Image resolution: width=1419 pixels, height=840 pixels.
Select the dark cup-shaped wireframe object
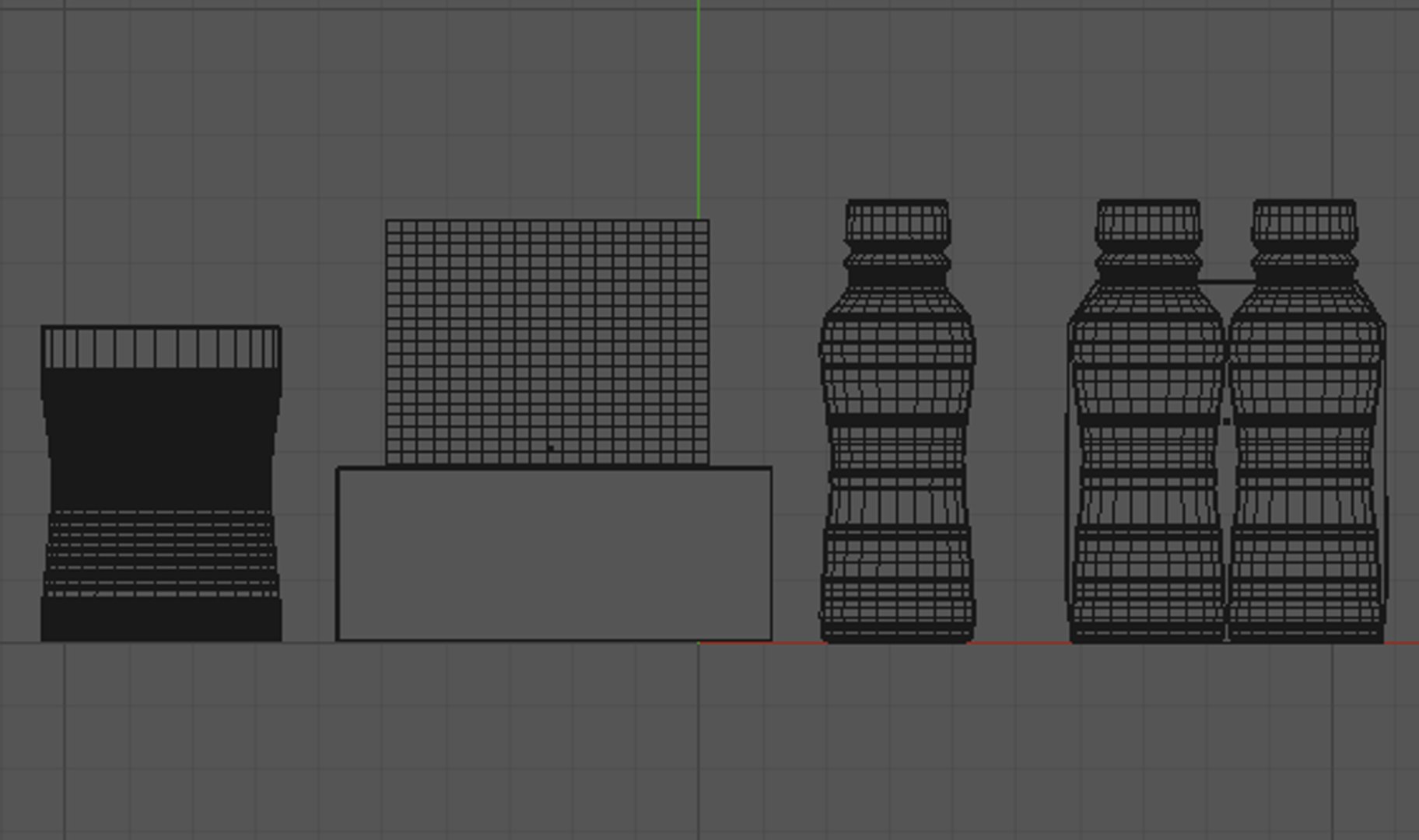coord(161,484)
